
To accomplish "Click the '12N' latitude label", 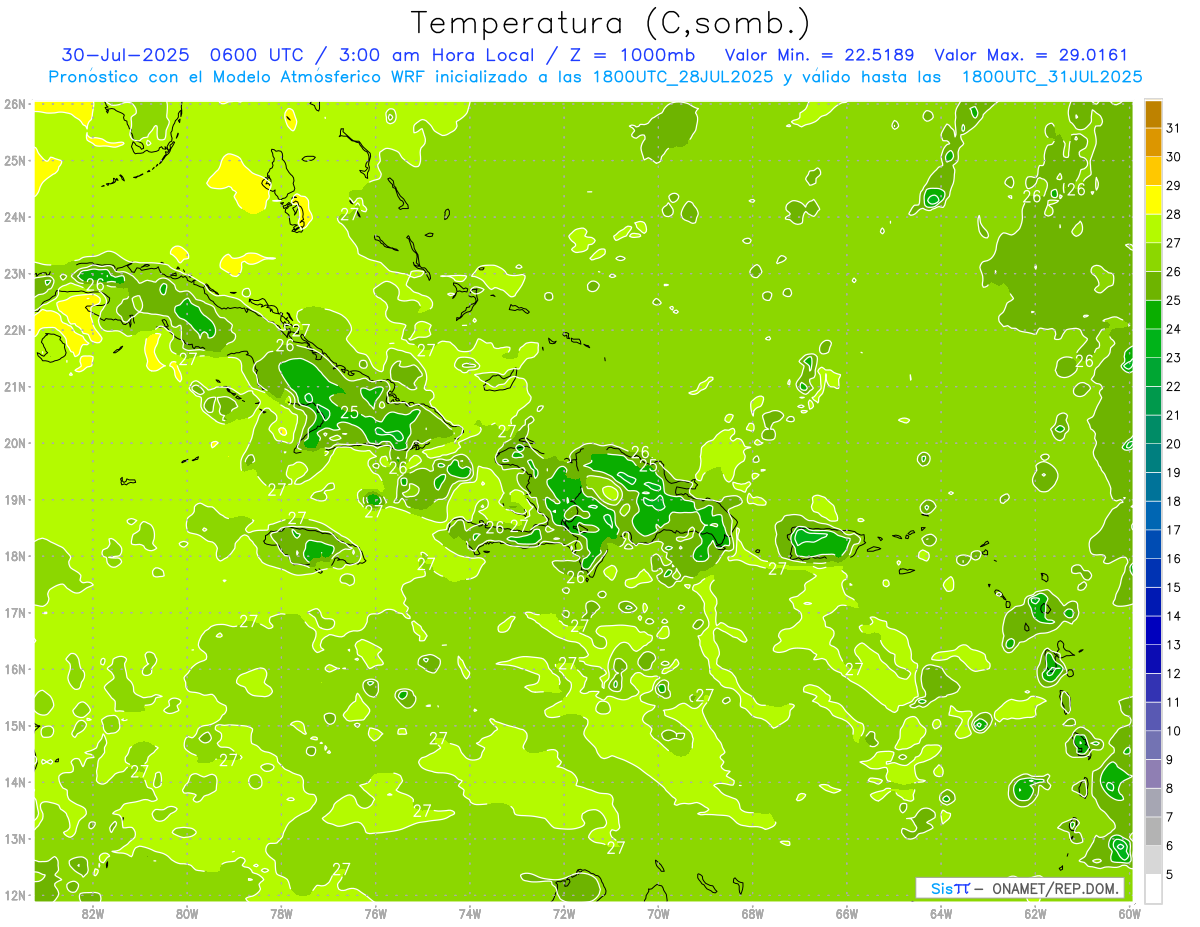I will click(x=15, y=895).
